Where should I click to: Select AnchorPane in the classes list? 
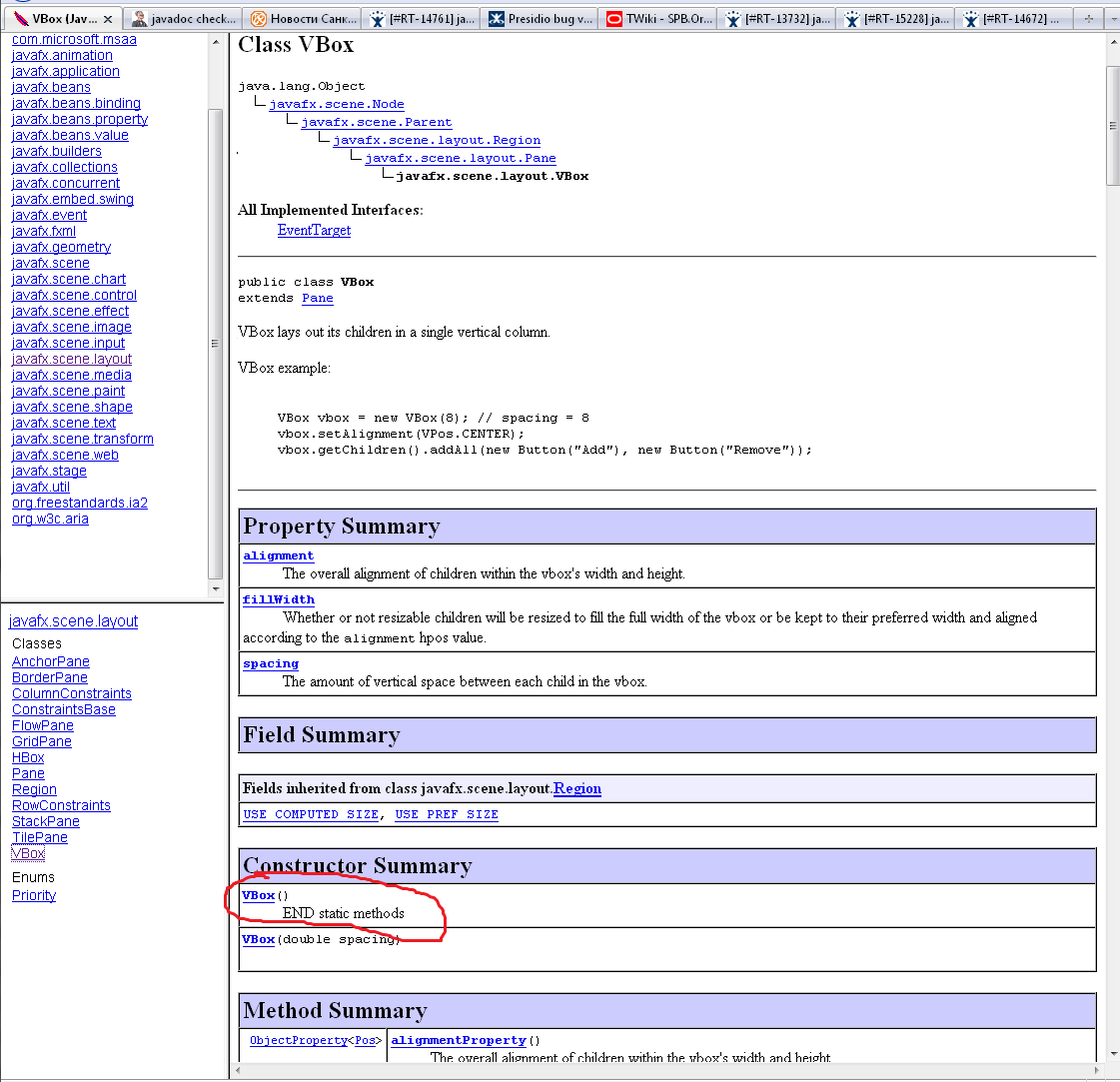(x=50, y=661)
